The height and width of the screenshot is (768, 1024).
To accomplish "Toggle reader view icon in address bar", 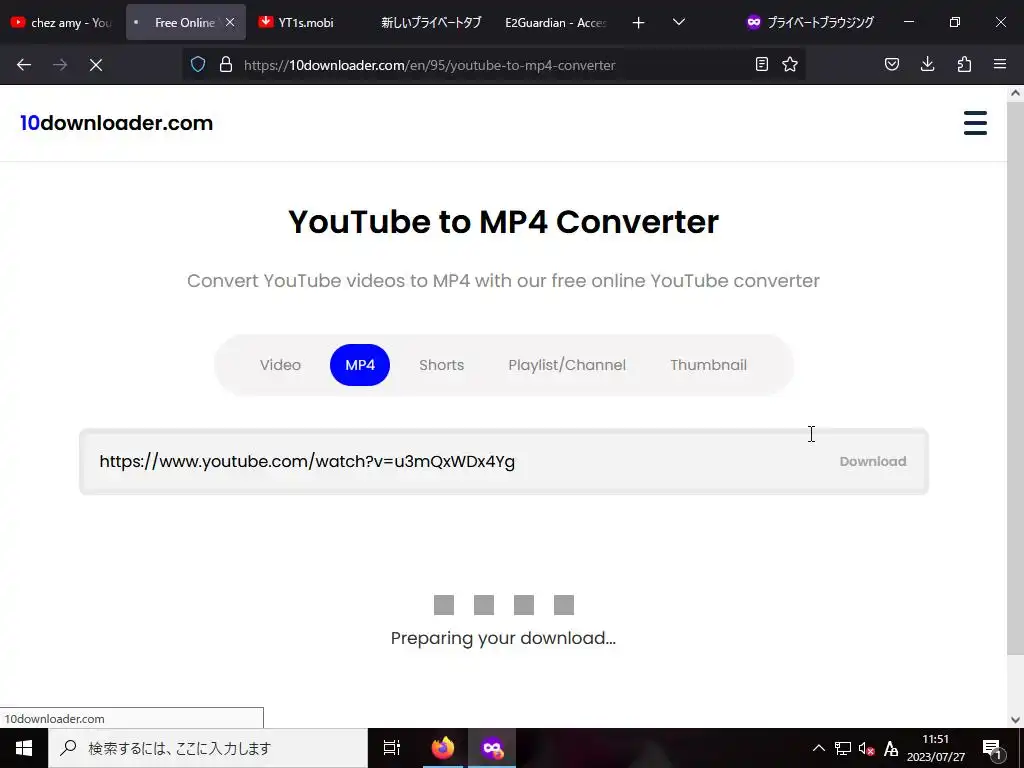I will pos(761,65).
